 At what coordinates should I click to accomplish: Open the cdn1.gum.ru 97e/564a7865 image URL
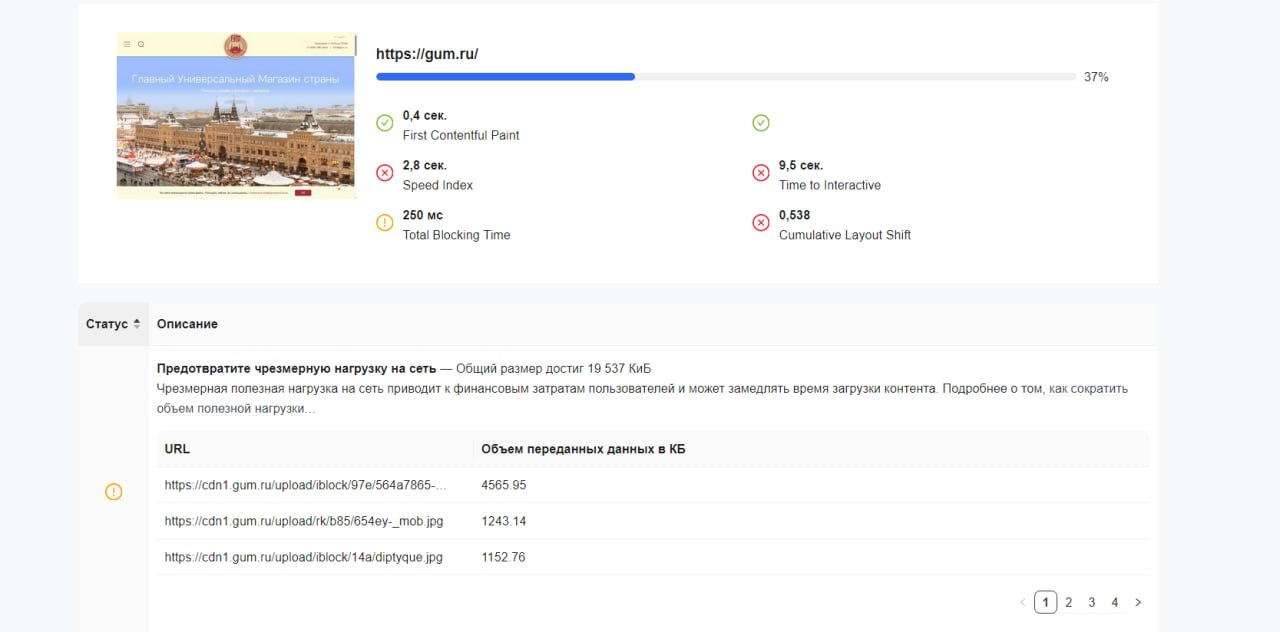[x=305, y=485]
